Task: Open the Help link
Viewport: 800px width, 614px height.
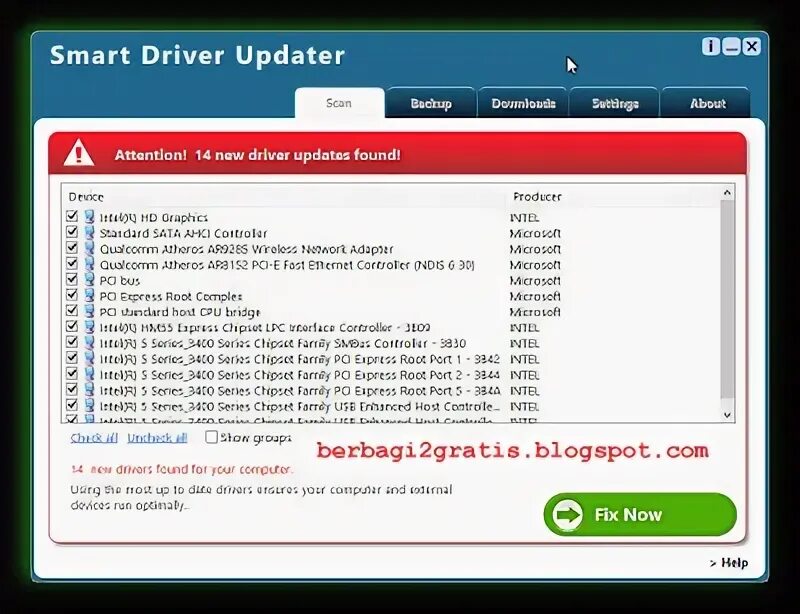Action: 729,562
